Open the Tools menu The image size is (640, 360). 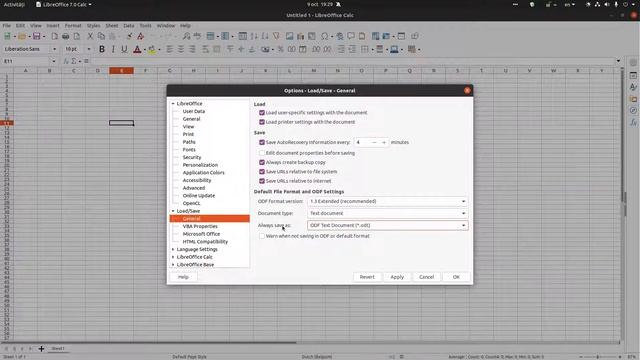(146, 26)
